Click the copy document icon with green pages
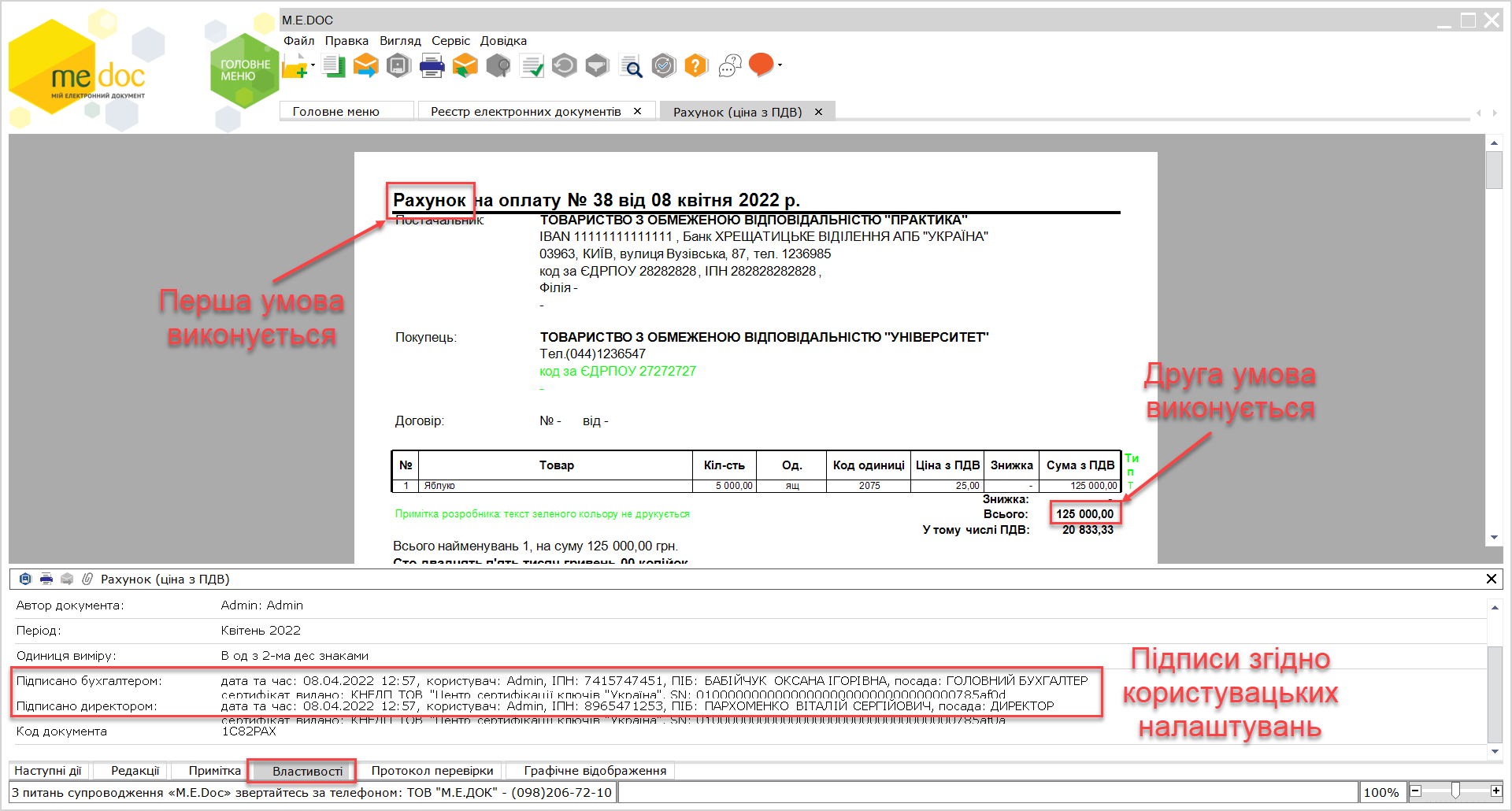 pos(333,66)
